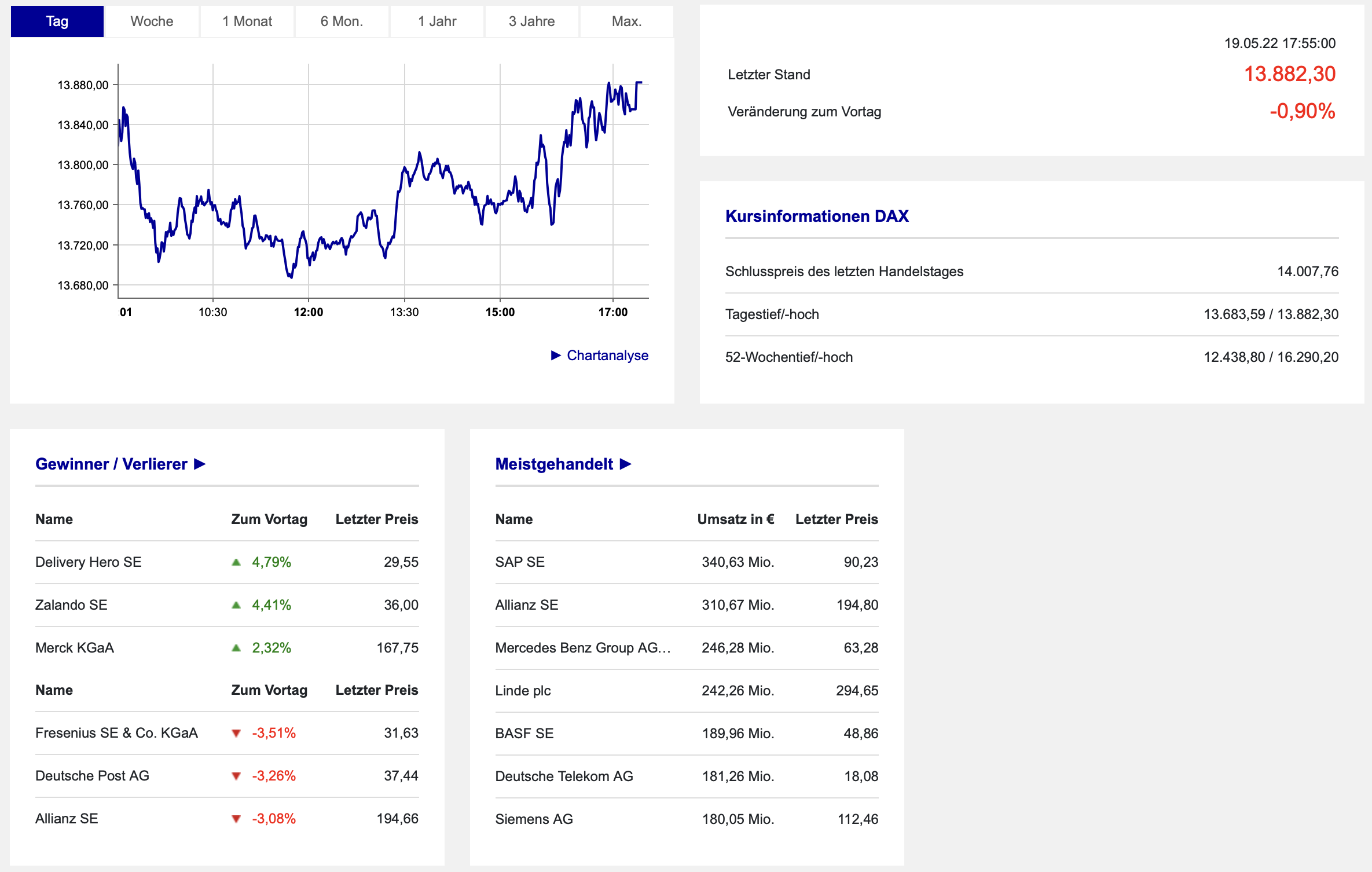Click the Letzter Stand value 13.882,30 in red
1372x872 pixels.
tap(1290, 74)
